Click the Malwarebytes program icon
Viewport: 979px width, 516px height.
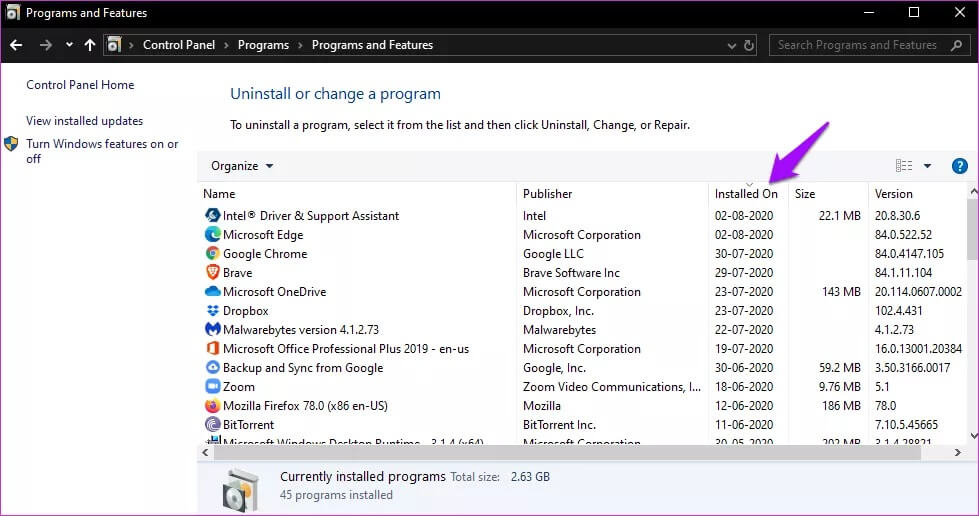click(x=212, y=329)
